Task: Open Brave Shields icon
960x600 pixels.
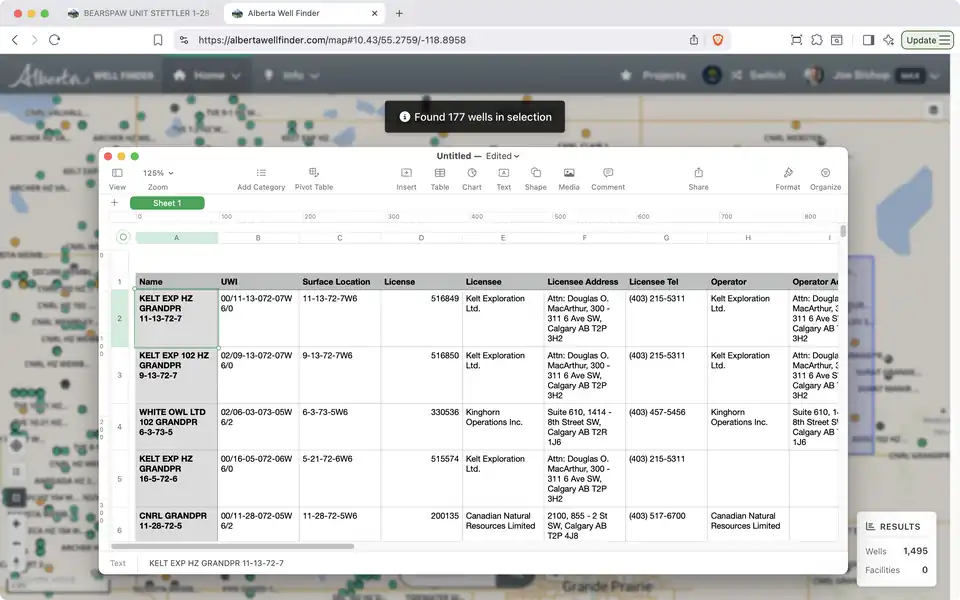Action: point(718,40)
